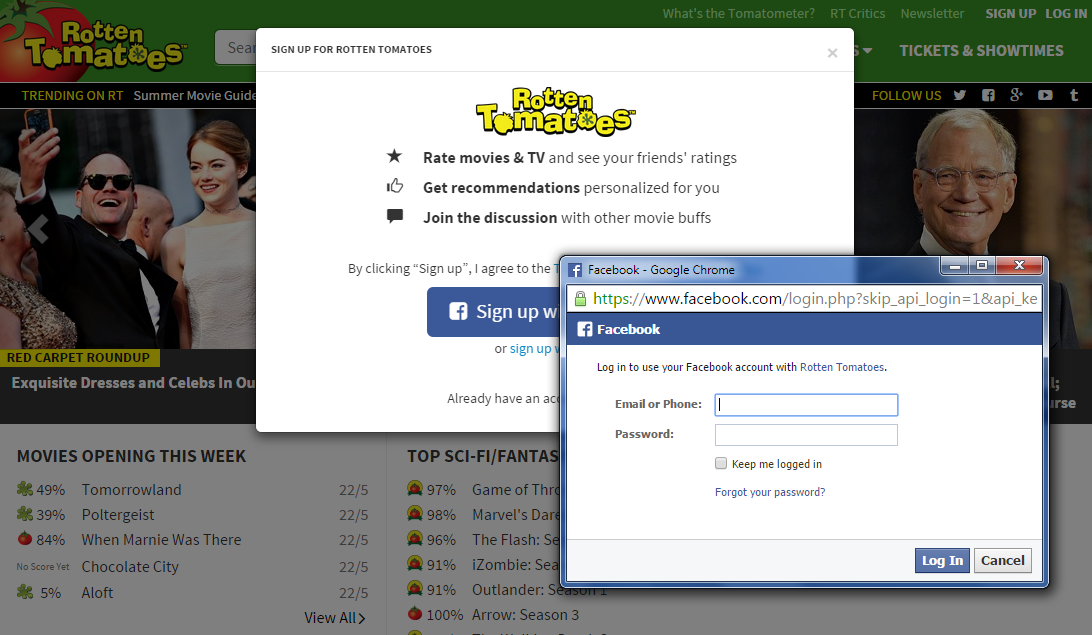1092x635 pixels.
Task: Click certified fresh icon for iZombie
Action: (x=415, y=563)
